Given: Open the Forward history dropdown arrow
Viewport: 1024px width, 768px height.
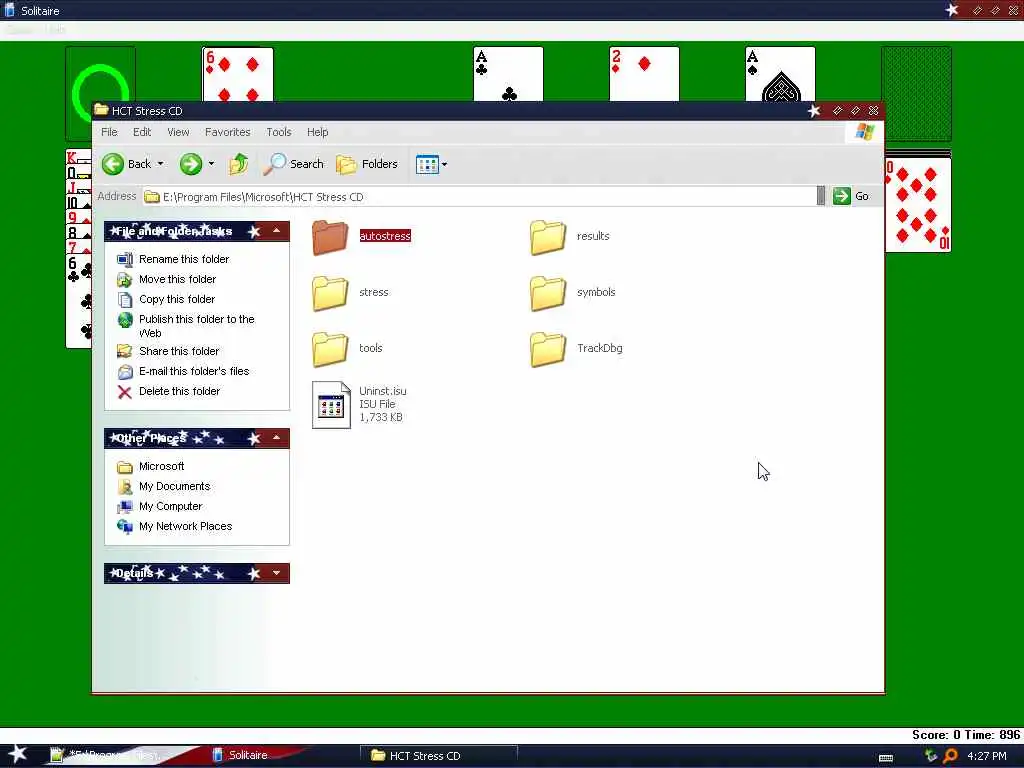Looking at the screenshot, I should pos(211,164).
